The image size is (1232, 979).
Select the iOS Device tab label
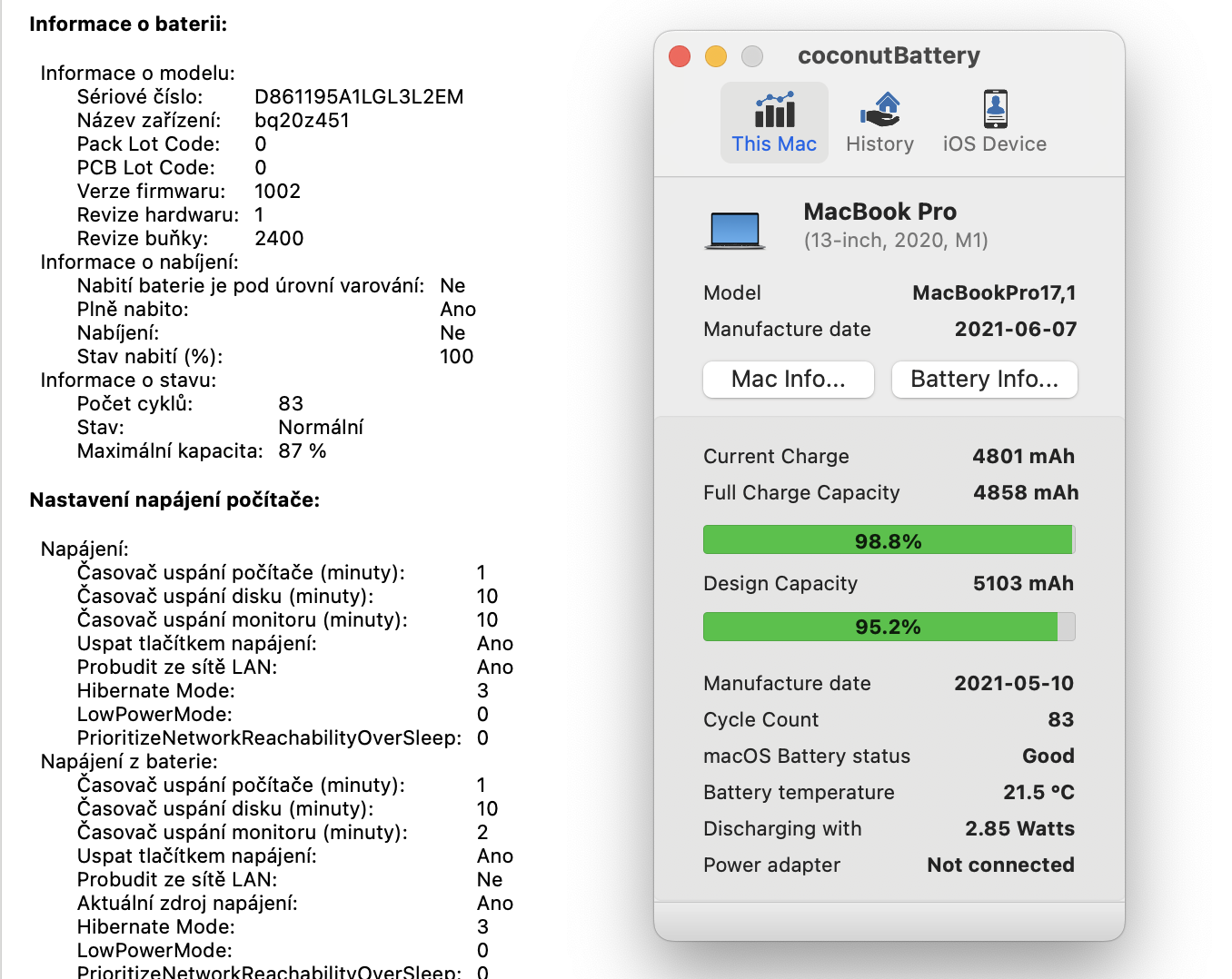995,144
